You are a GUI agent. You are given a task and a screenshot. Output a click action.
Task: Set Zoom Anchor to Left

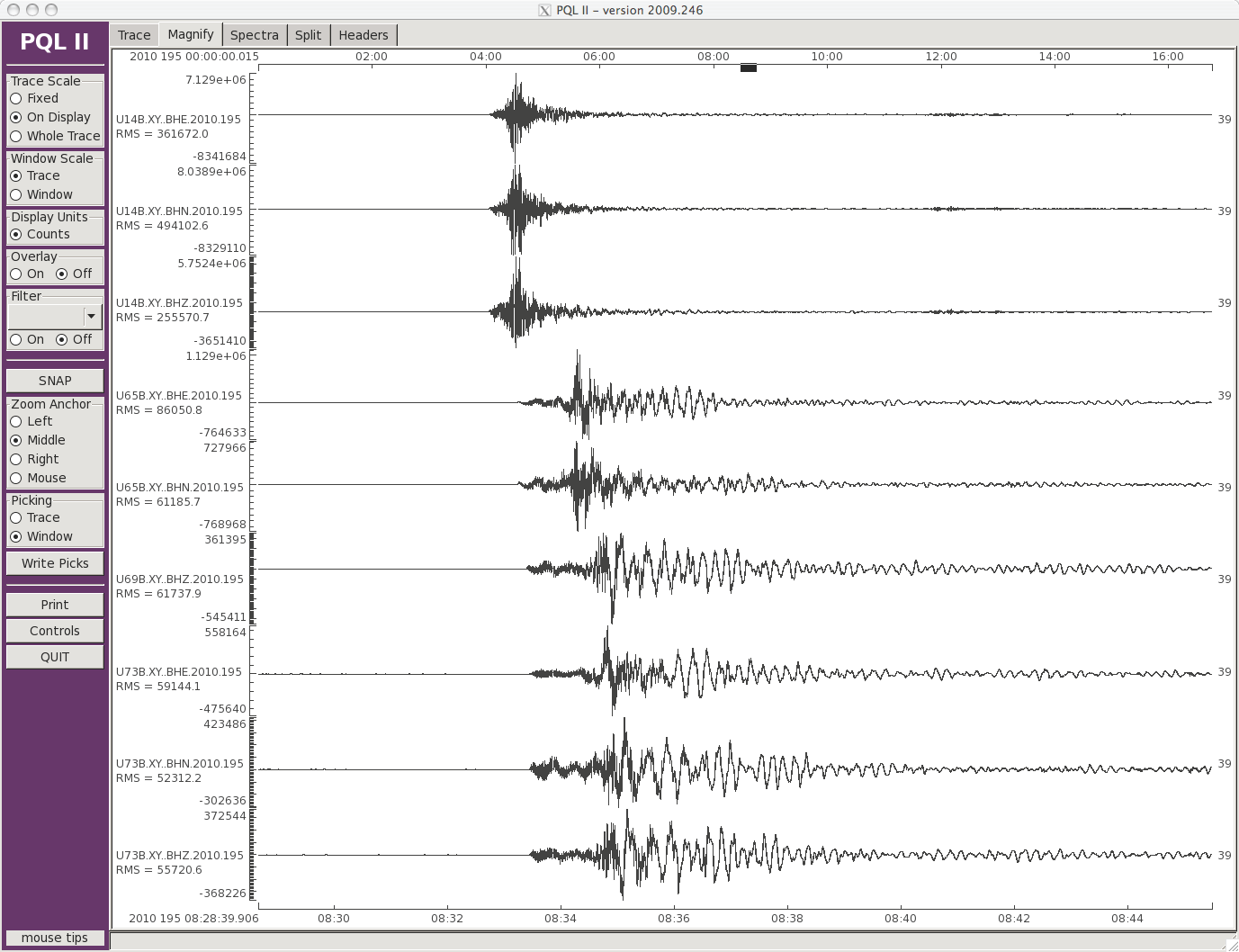click(16, 422)
